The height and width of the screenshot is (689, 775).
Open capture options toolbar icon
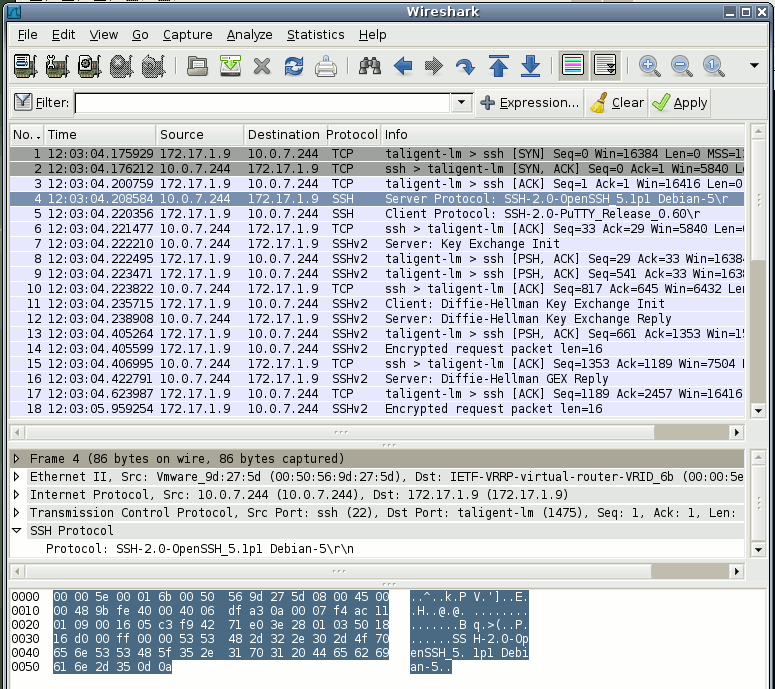(57, 66)
